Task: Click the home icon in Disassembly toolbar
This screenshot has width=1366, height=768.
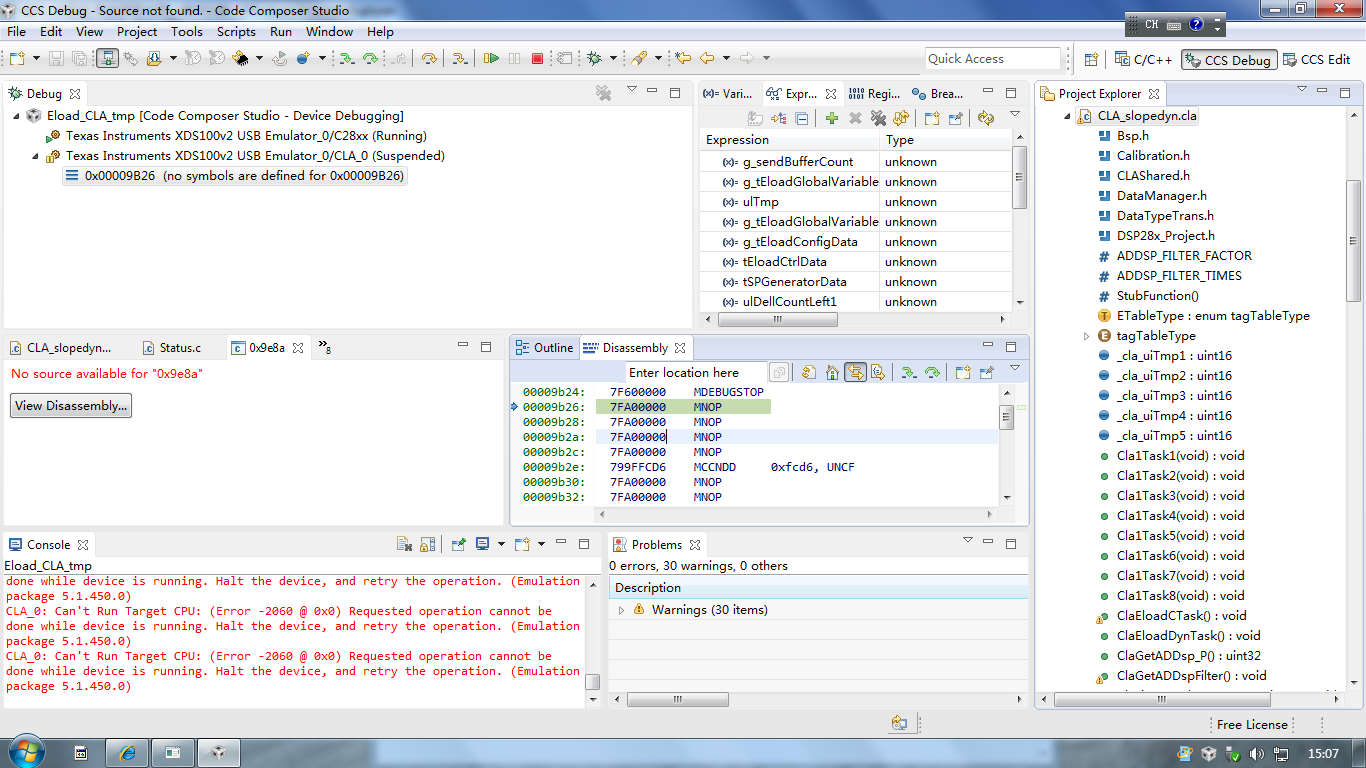Action: pyautogui.click(x=832, y=373)
